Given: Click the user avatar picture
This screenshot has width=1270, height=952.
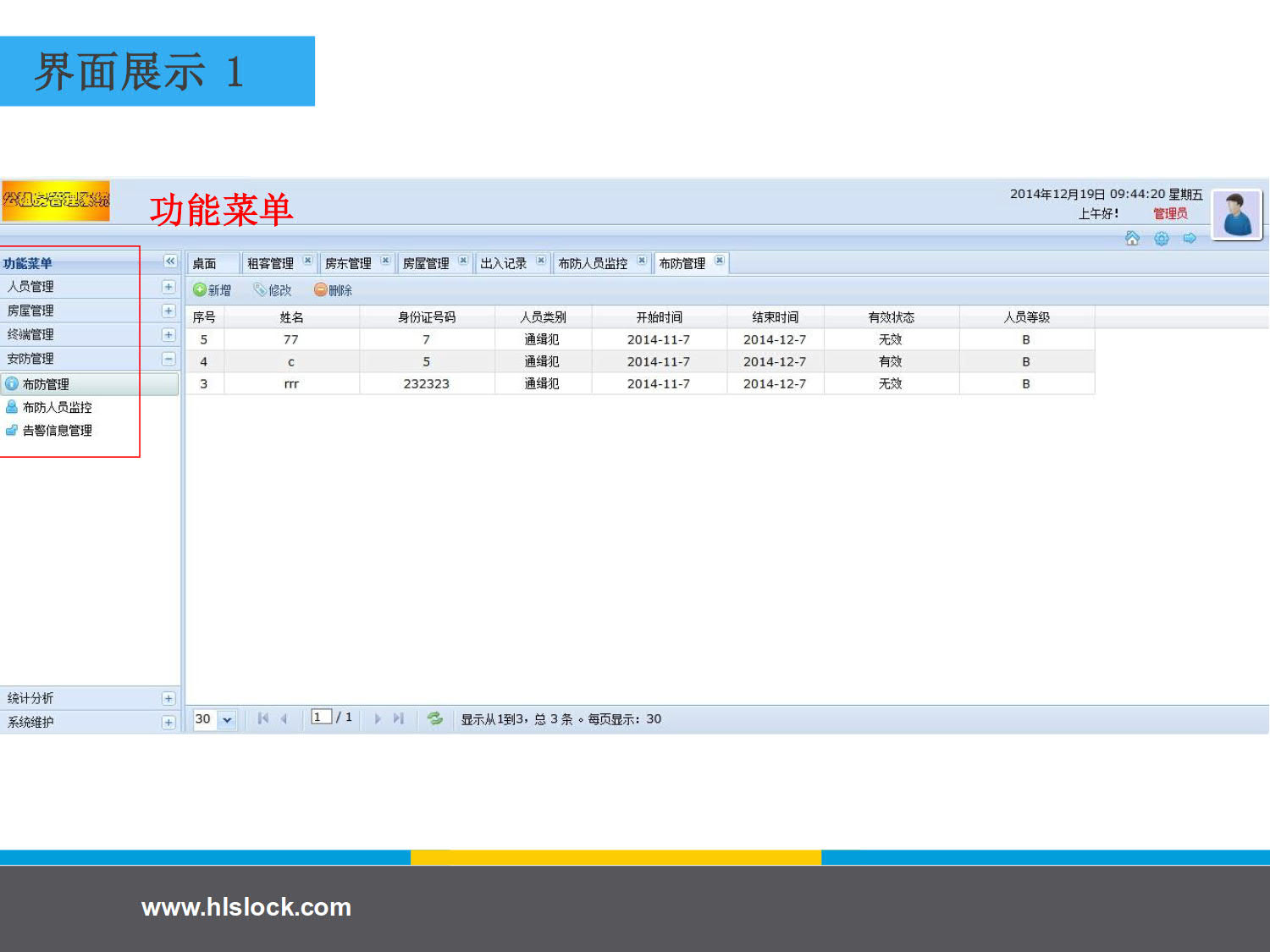Looking at the screenshot, I should pyautogui.click(x=1236, y=214).
